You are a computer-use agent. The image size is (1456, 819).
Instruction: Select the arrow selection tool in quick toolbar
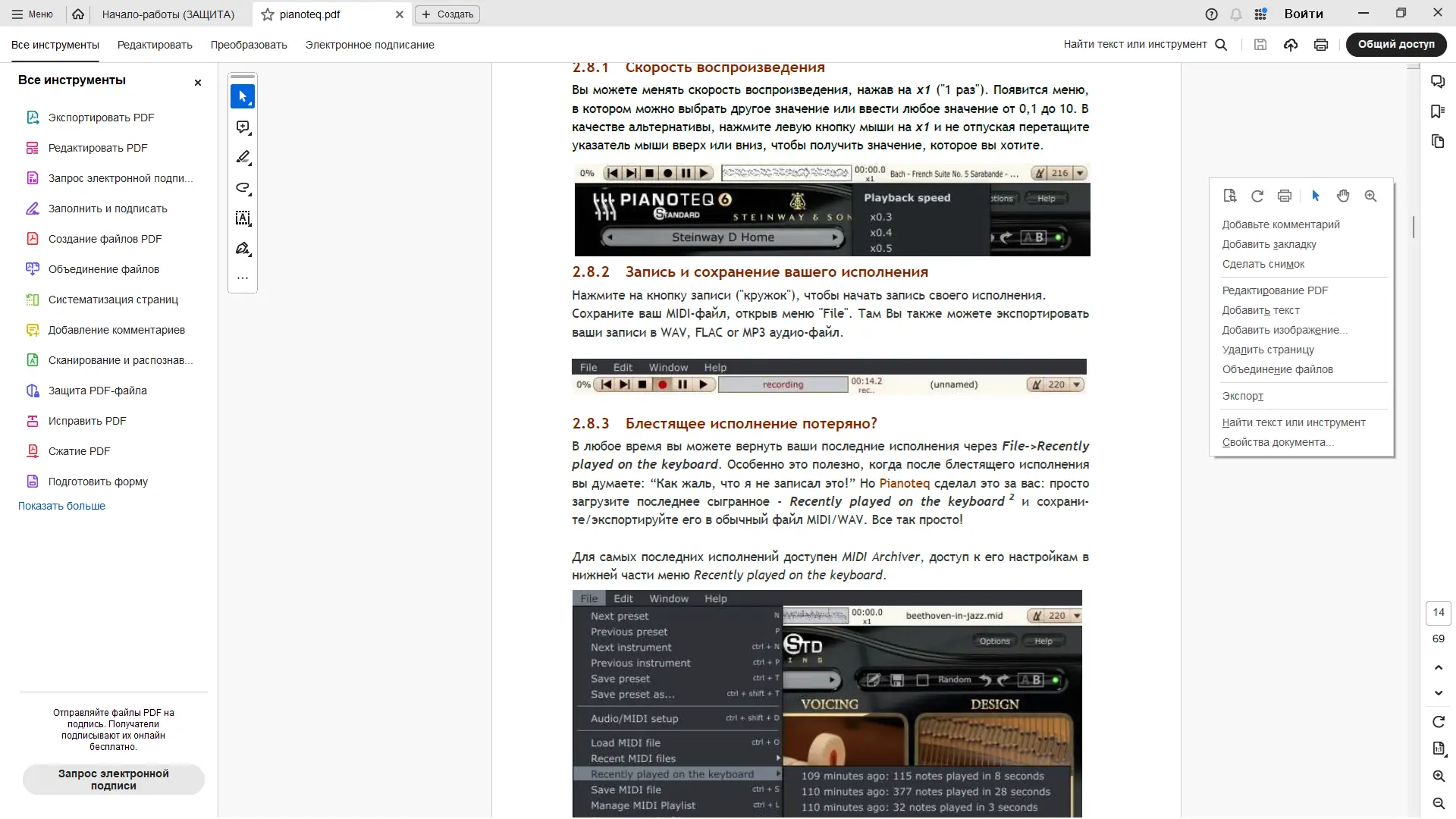pos(243,96)
